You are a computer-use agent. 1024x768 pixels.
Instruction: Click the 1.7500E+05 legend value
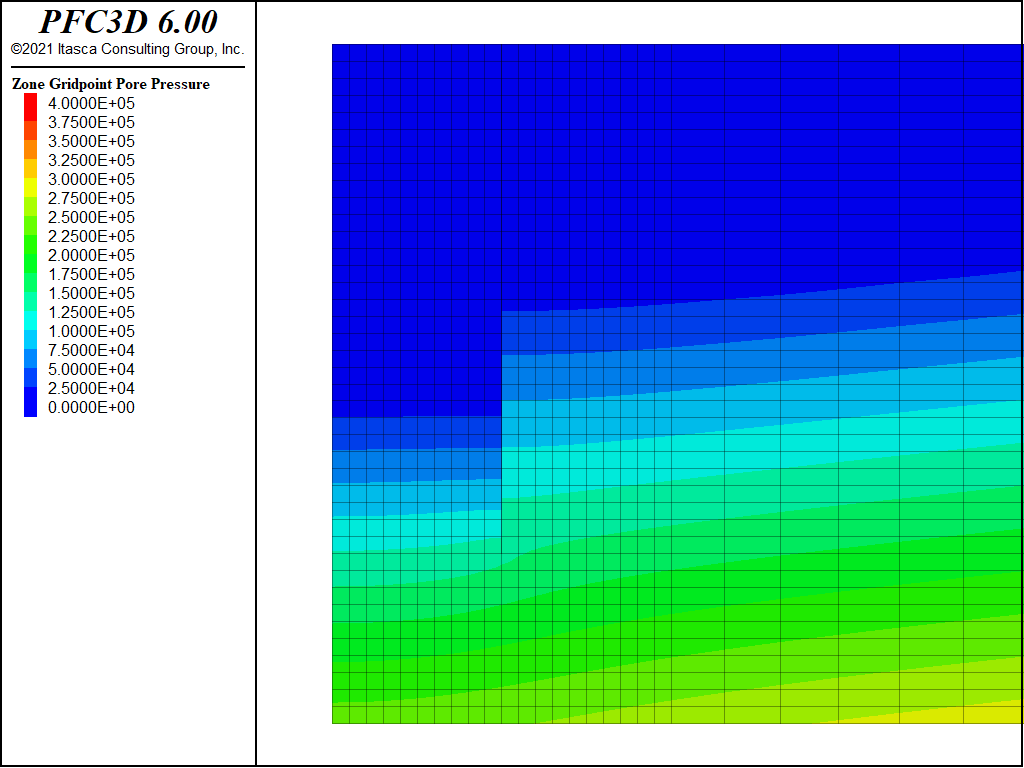(x=91, y=274)
